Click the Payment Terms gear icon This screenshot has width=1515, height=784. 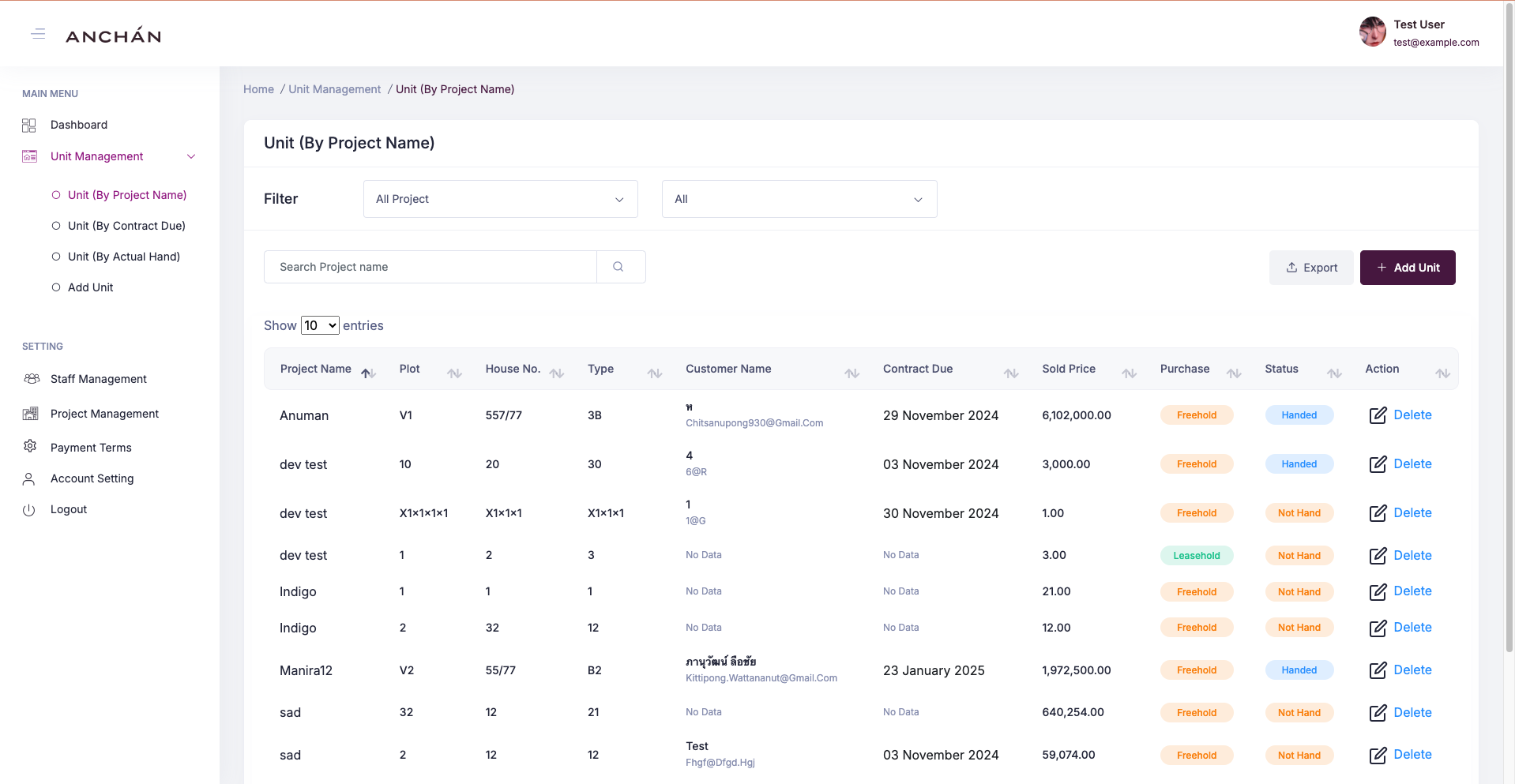coord(30,446)
